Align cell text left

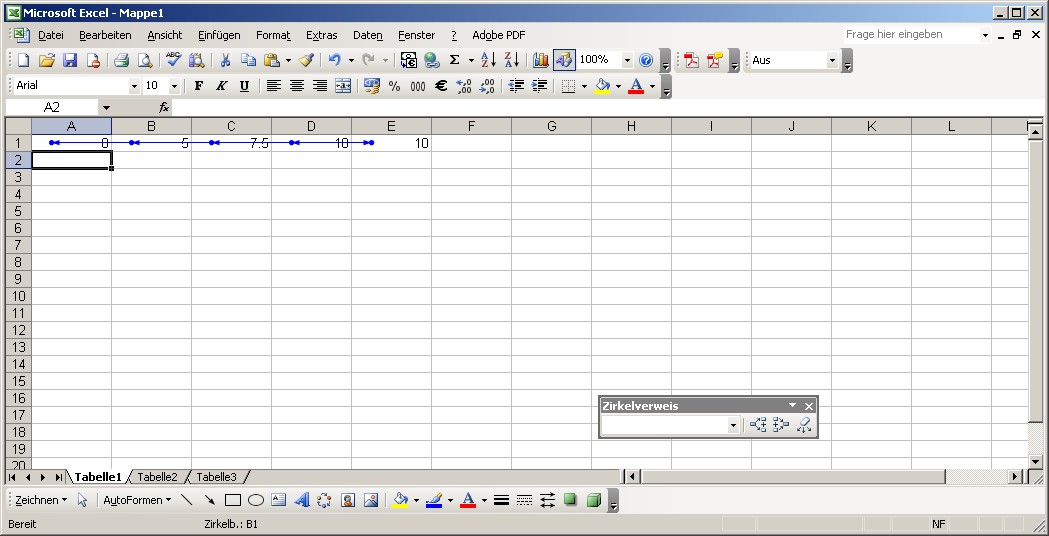273,86
